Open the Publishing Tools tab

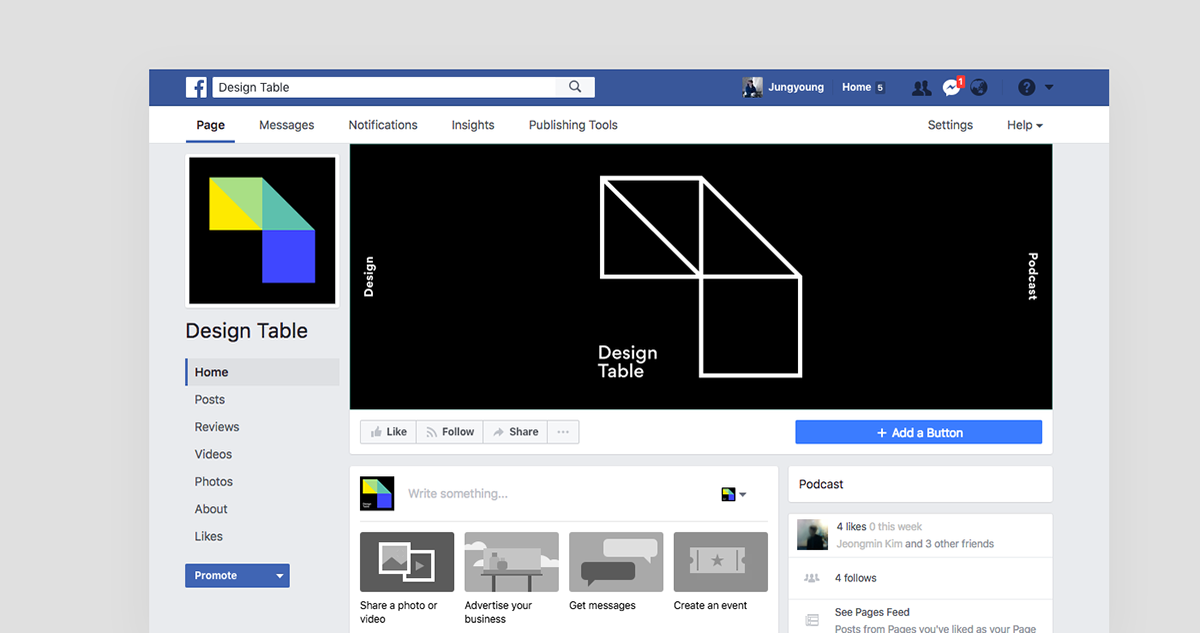[573, 125]
